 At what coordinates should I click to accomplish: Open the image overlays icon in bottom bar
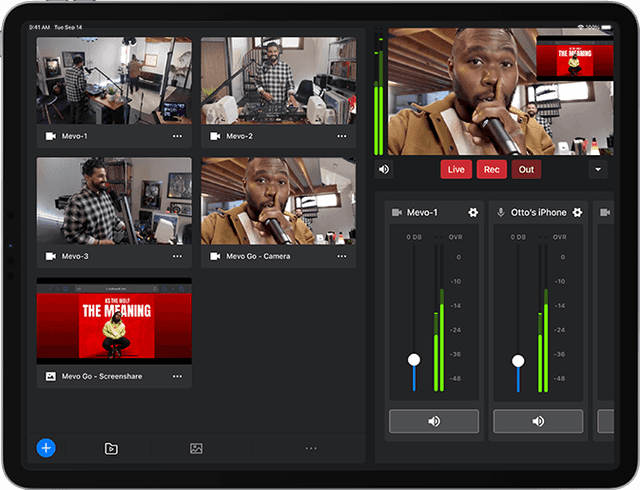196,449
